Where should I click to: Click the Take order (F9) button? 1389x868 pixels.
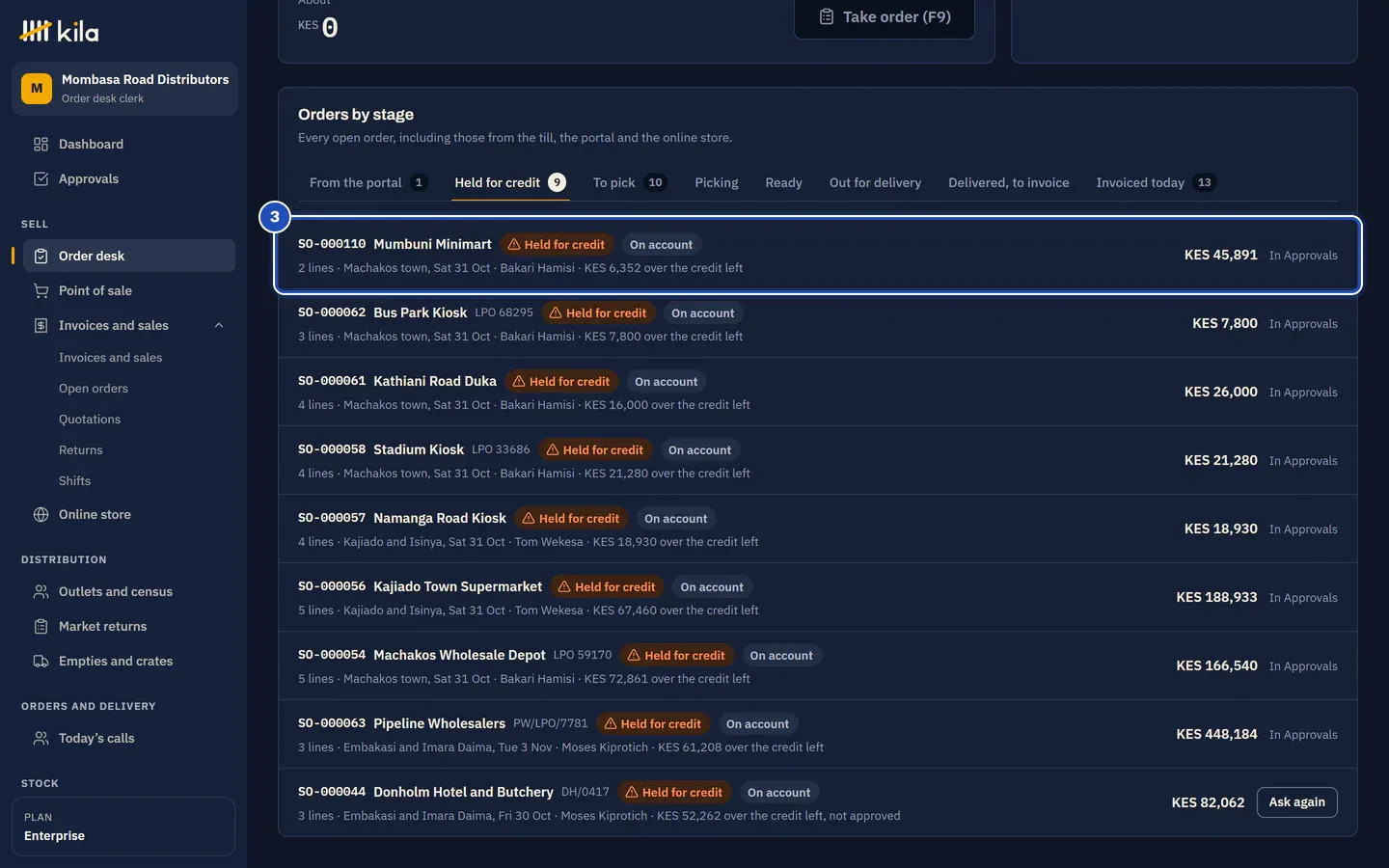[x=885, y=17]
